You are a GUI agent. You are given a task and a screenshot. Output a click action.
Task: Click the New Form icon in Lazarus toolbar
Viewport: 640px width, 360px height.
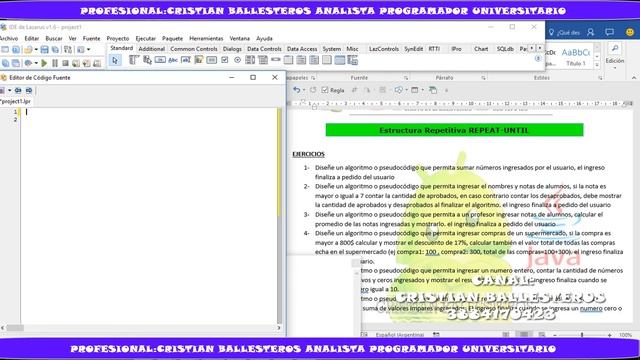[16, 49]
